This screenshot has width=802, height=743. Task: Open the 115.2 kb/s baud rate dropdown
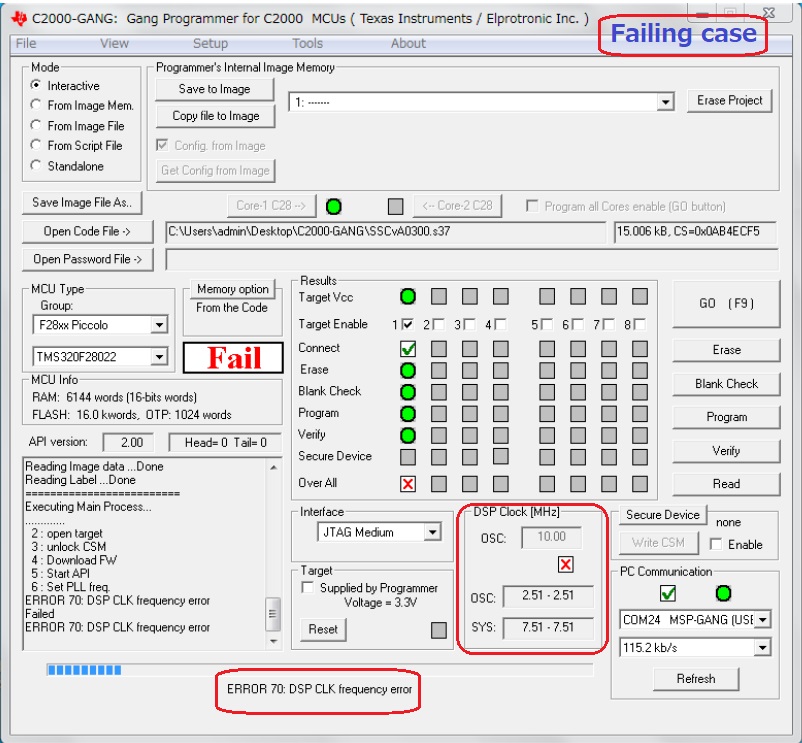pyautogui.click(x=763, y=648)
